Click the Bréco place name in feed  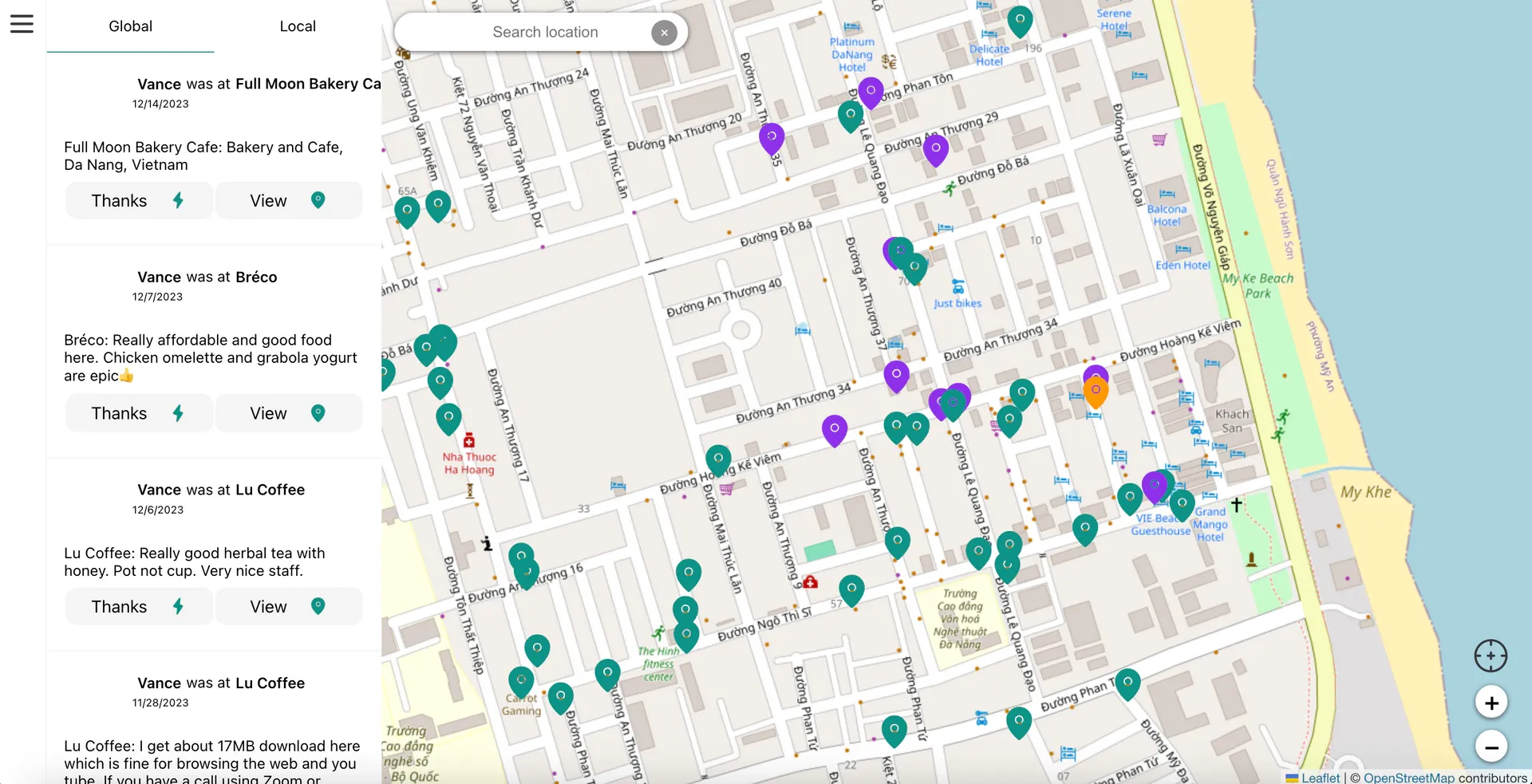pyautogui.click(x=256, y=277)
